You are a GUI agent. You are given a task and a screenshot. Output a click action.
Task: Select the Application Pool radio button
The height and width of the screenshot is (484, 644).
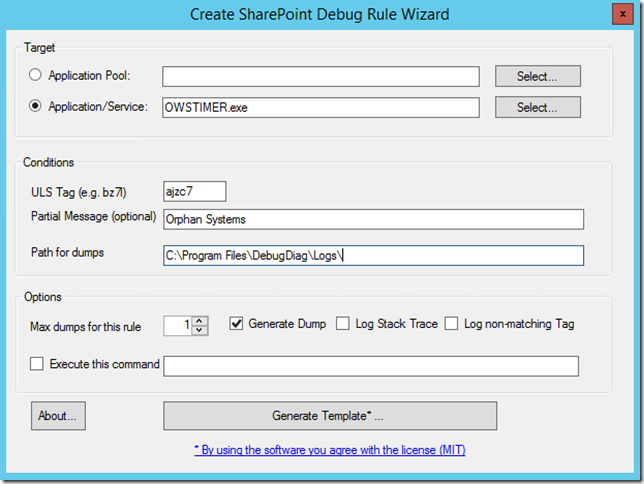click(37, 76)
